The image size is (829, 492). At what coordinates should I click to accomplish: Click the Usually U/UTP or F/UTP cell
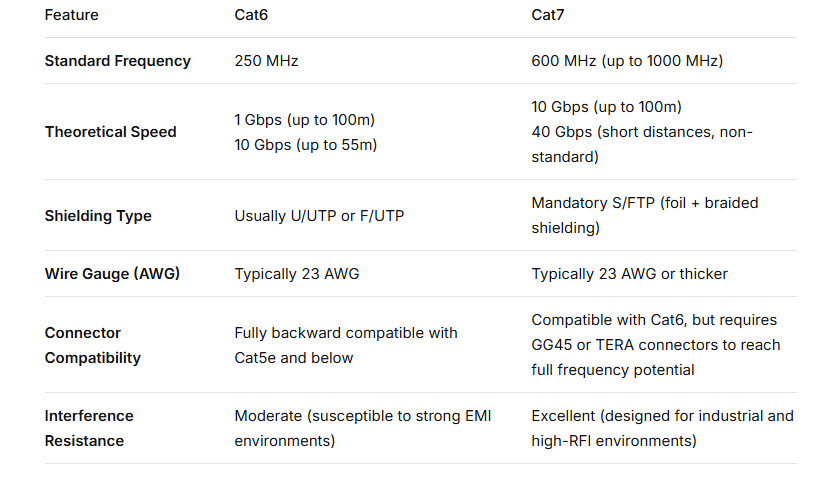[x=319, y=216]
